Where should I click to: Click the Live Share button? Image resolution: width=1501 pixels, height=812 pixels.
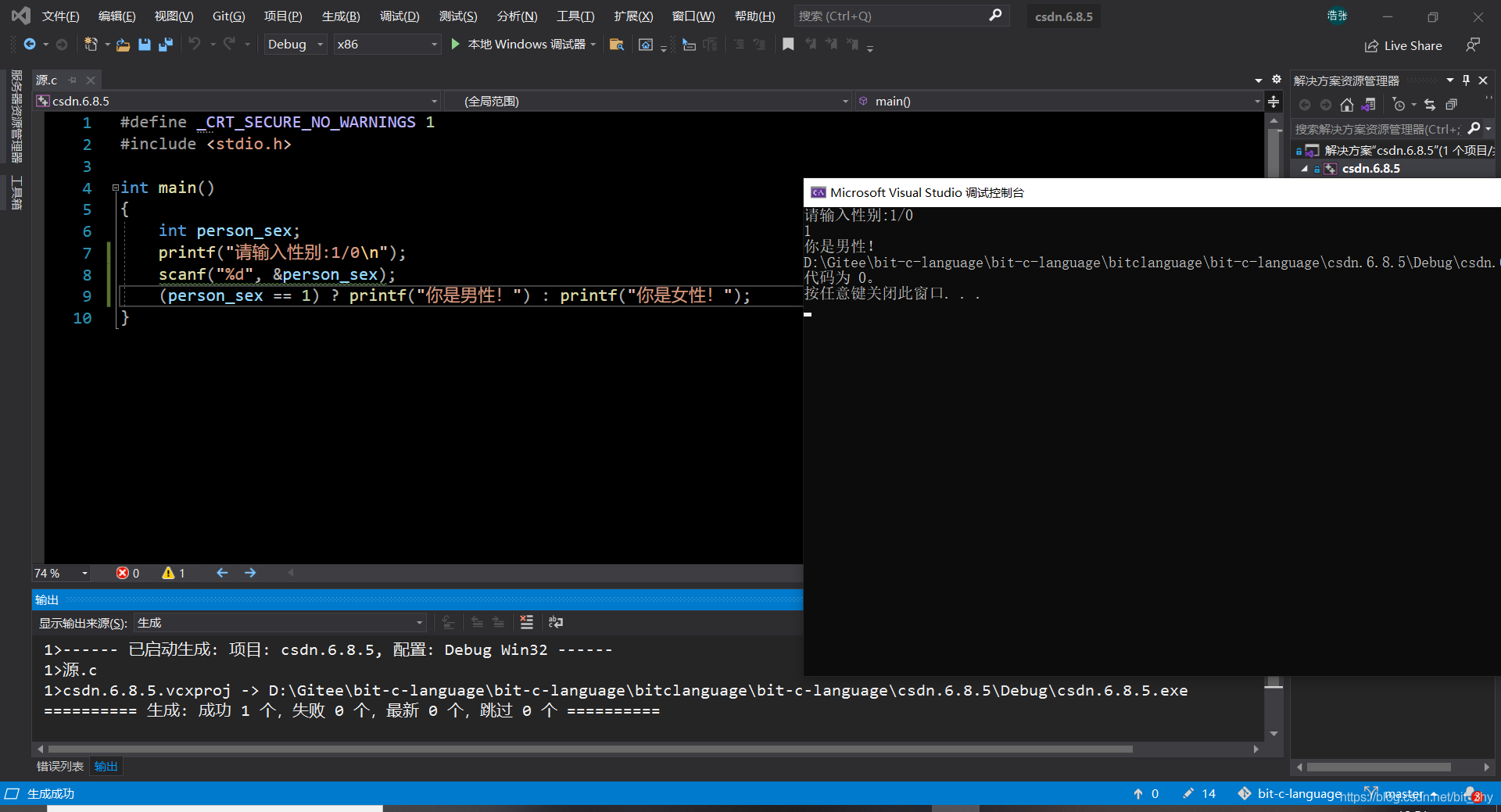pos(1404,45)
